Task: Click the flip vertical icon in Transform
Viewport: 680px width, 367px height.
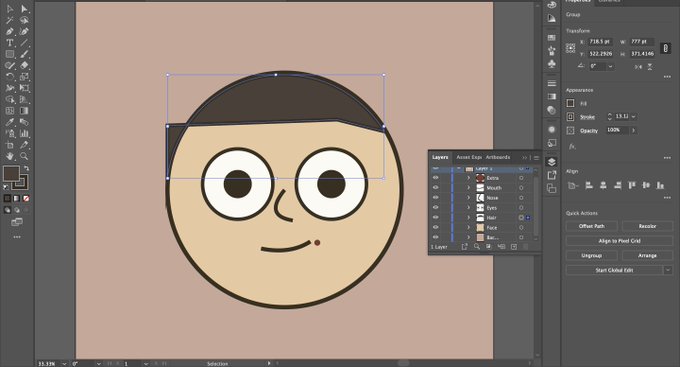Action: [650, 67]
